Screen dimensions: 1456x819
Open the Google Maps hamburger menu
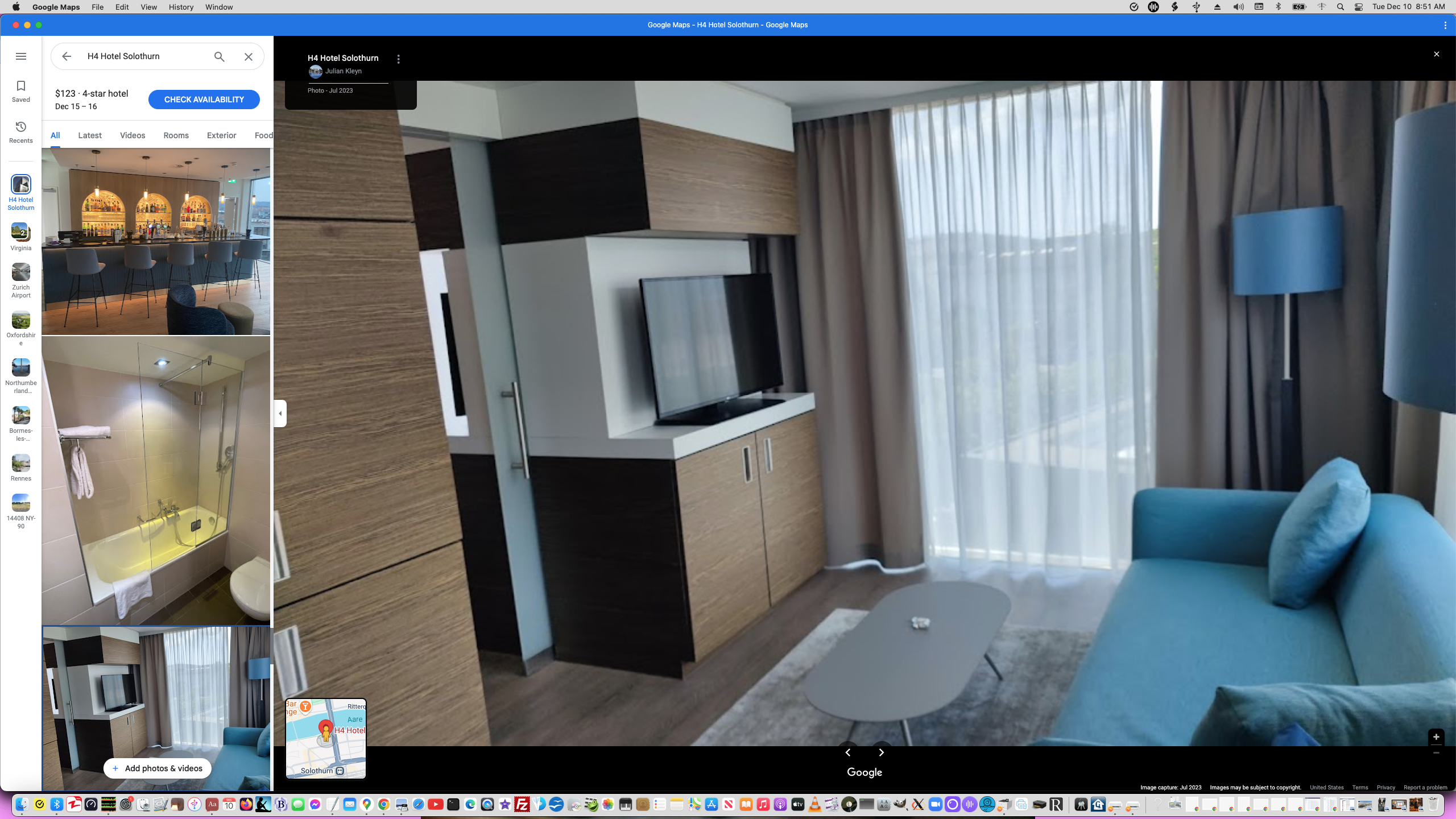(x=21, y=56)
